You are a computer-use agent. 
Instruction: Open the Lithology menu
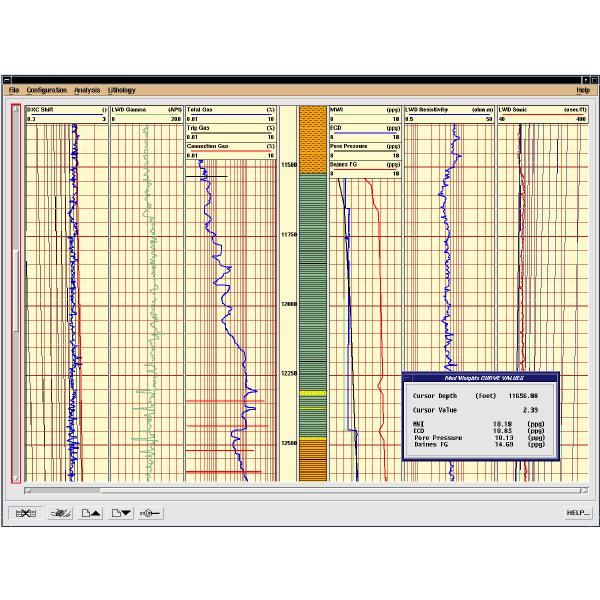121,90
